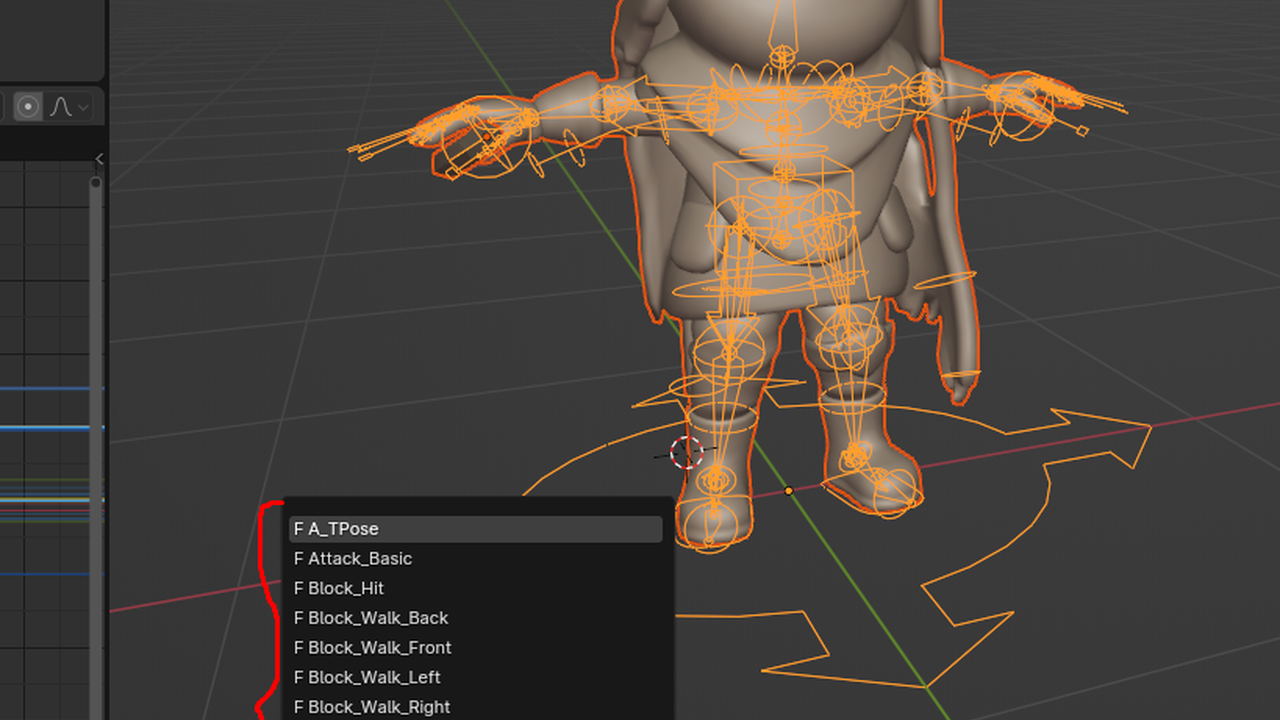Click the proportional editing circle icon
The image size is (1280, 720).
(x=28, y=106)
